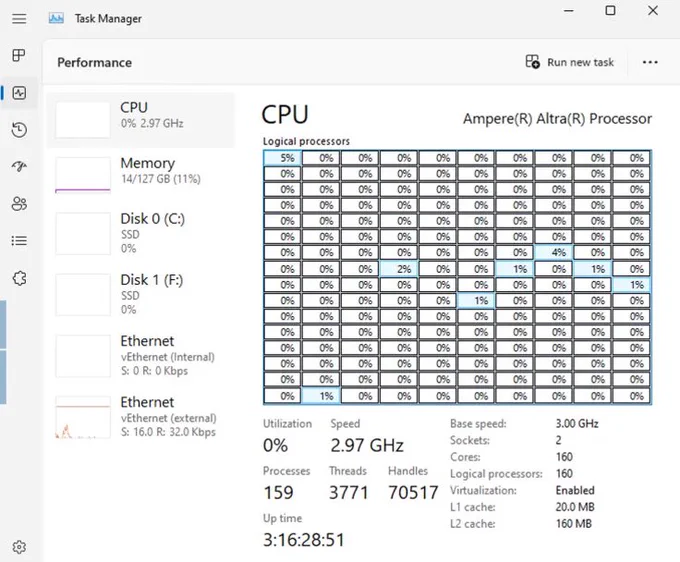
Task: Open the Services page icon
Action: click(20, 278)
